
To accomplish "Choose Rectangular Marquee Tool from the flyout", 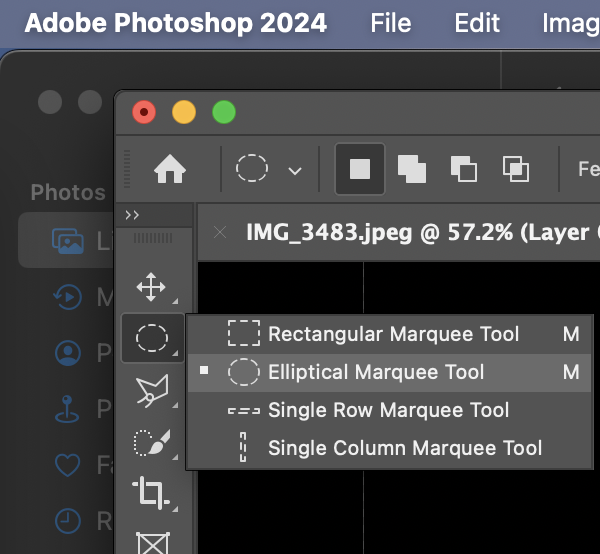I will (x=390, y=334).
